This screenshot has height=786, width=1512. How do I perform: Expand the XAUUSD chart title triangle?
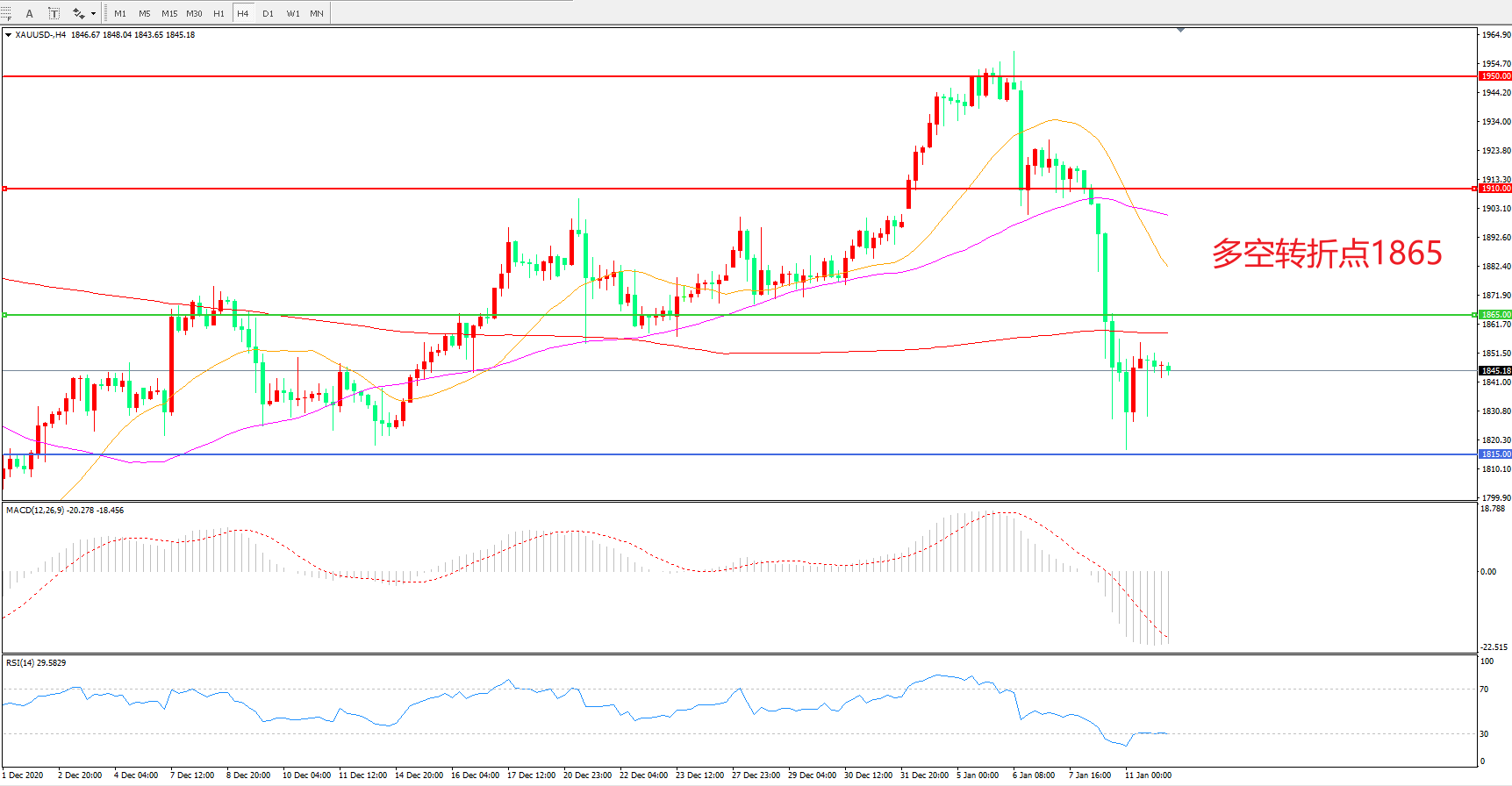point(9,35)
